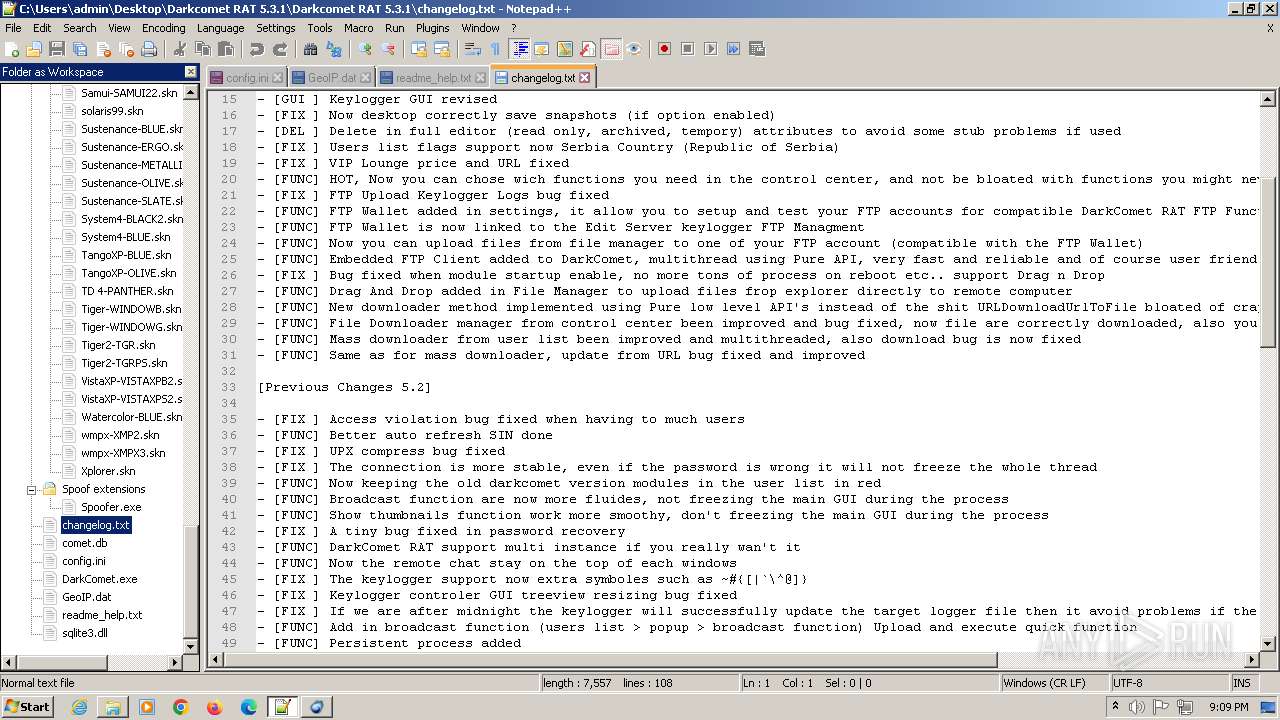Open Google Chrome from the taskbar
The width and height of the screenshot is (1280, 720).
tap(181, 707)
